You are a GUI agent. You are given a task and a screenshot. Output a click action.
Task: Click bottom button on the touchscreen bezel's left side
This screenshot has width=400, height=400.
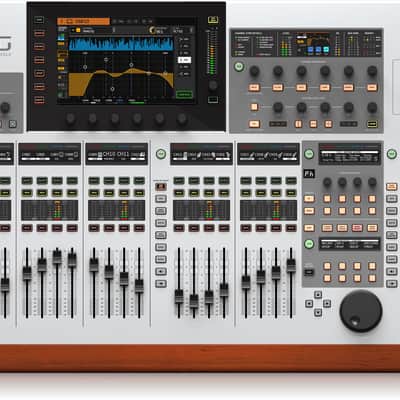coord(39,100)
